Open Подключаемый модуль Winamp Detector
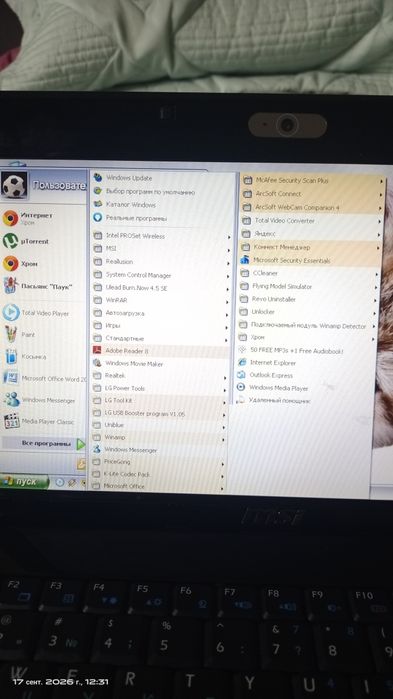 [307, 326]
